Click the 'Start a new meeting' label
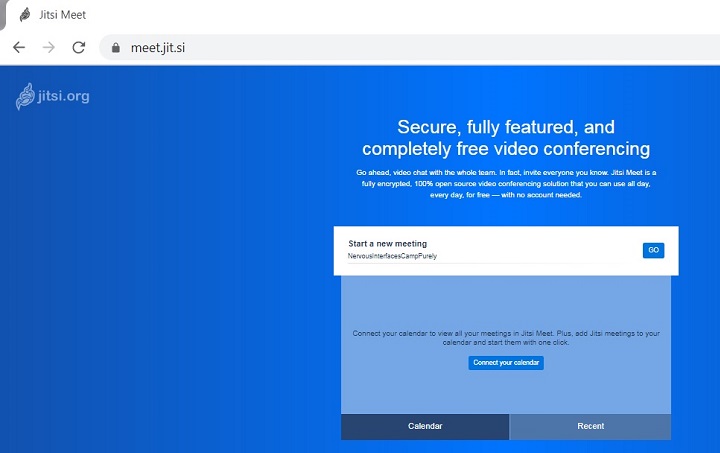This screenshot has width=720, height=453. click(387, 243)
